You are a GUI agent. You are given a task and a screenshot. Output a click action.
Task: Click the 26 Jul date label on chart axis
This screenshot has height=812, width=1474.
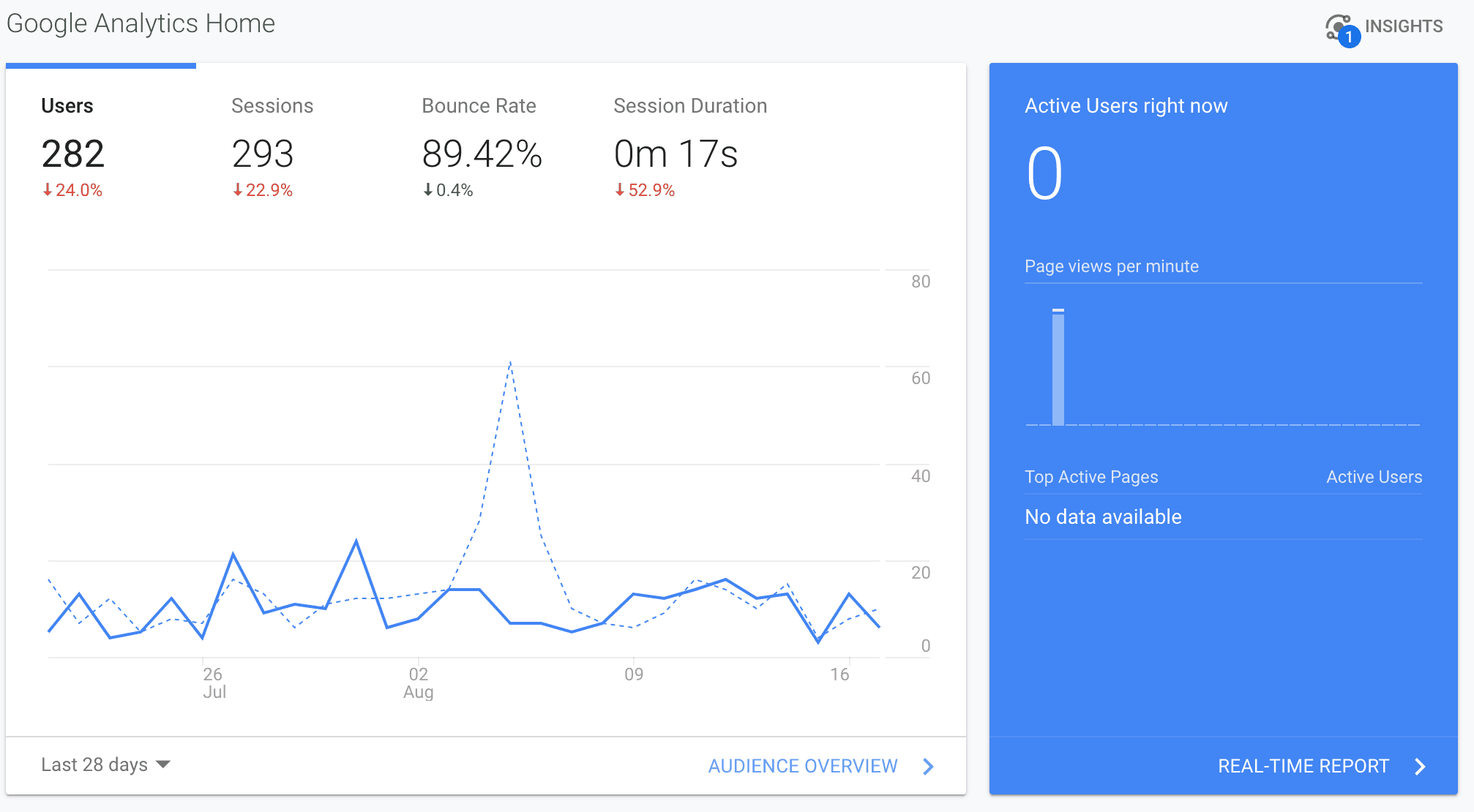pyautogui.click(x=213, y=683)
